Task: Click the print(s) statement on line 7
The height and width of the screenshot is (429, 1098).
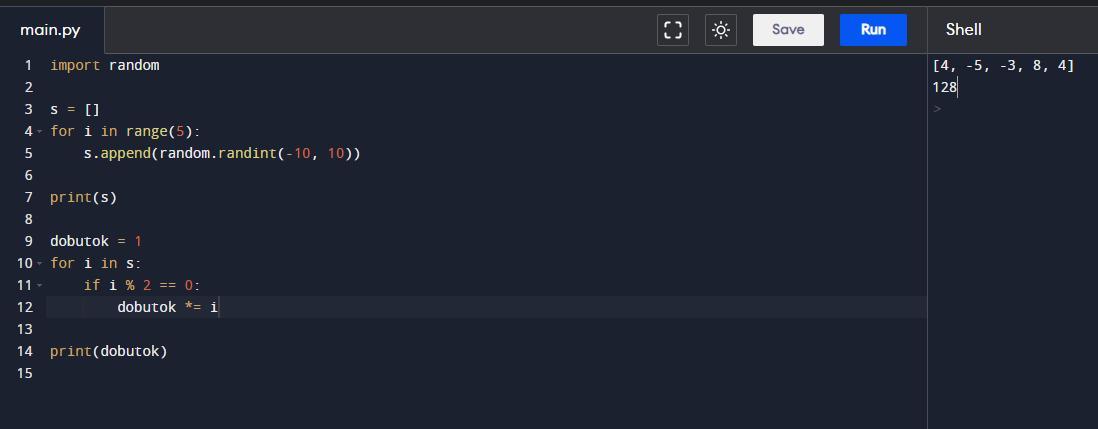Action: 83,197
